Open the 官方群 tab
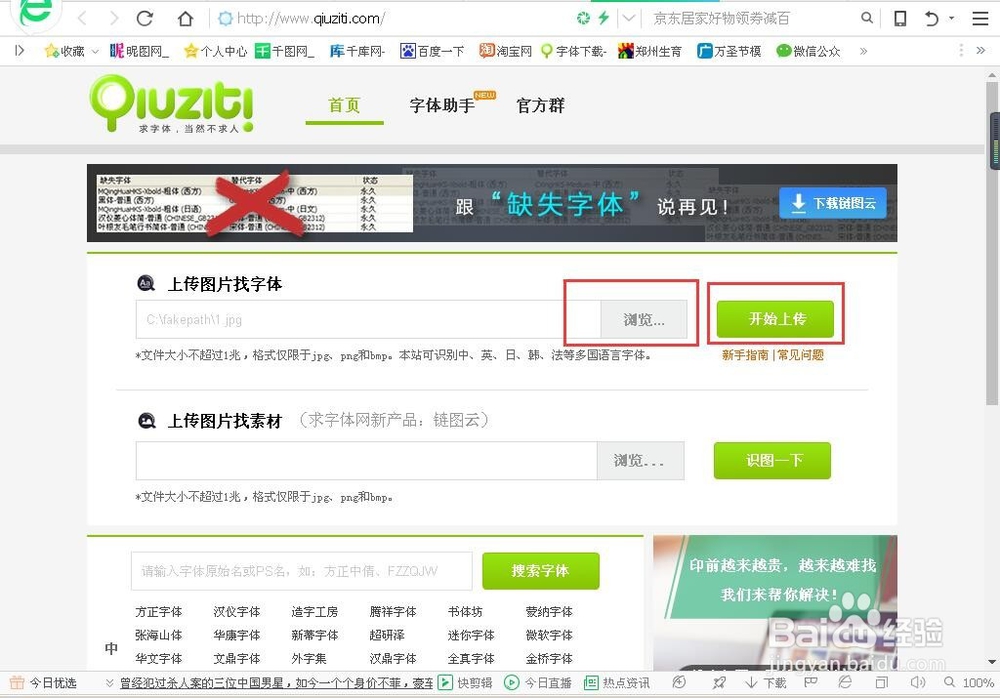1000x698 pixels. (x=540, y=104)
